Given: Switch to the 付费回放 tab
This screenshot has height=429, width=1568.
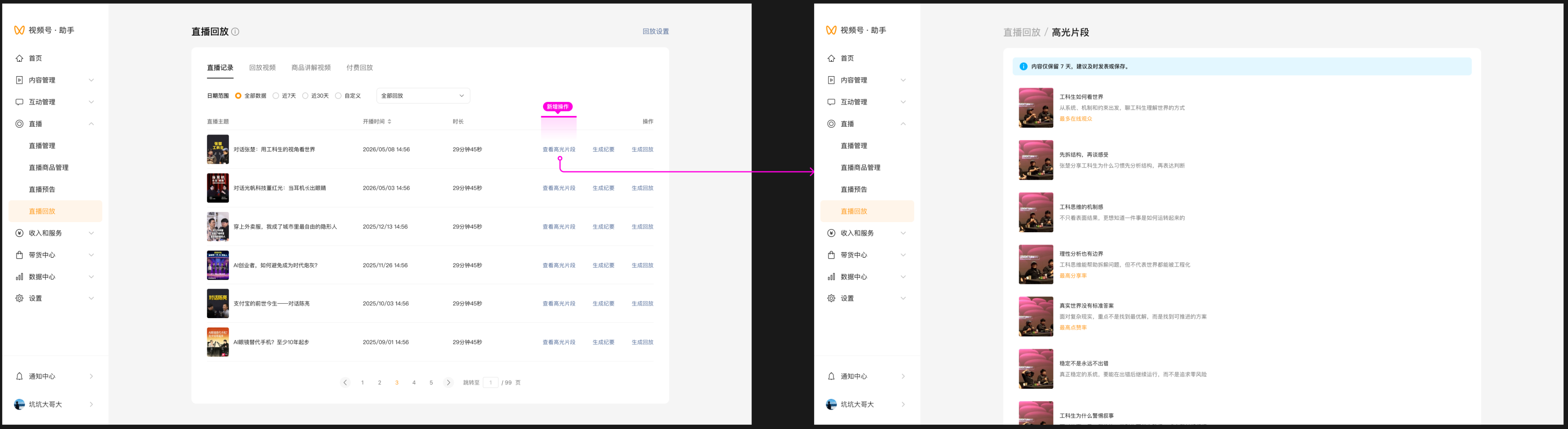Looking at the screenshot, I should (360, 67).
